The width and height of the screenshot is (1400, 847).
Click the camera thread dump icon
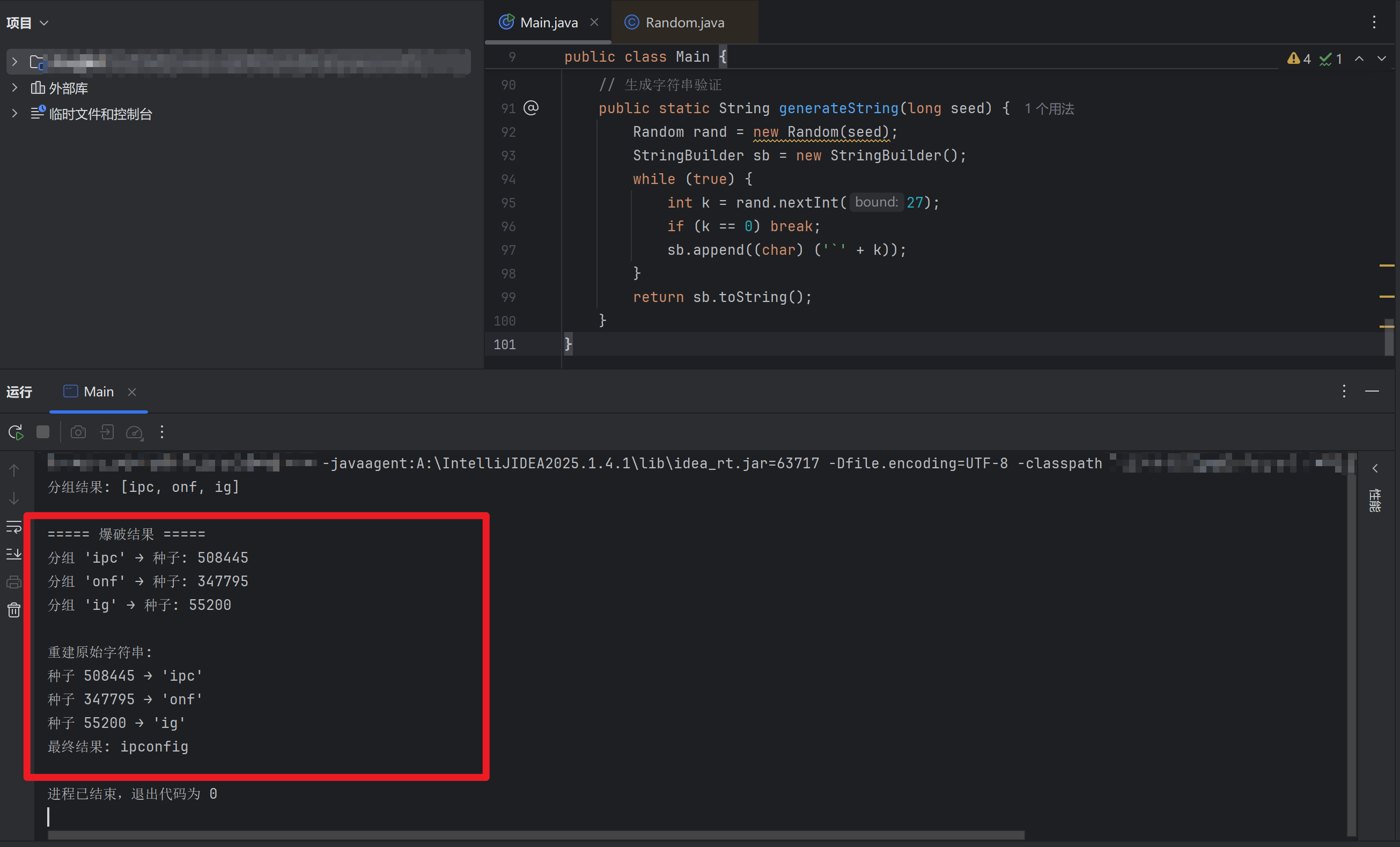point(78,432)
